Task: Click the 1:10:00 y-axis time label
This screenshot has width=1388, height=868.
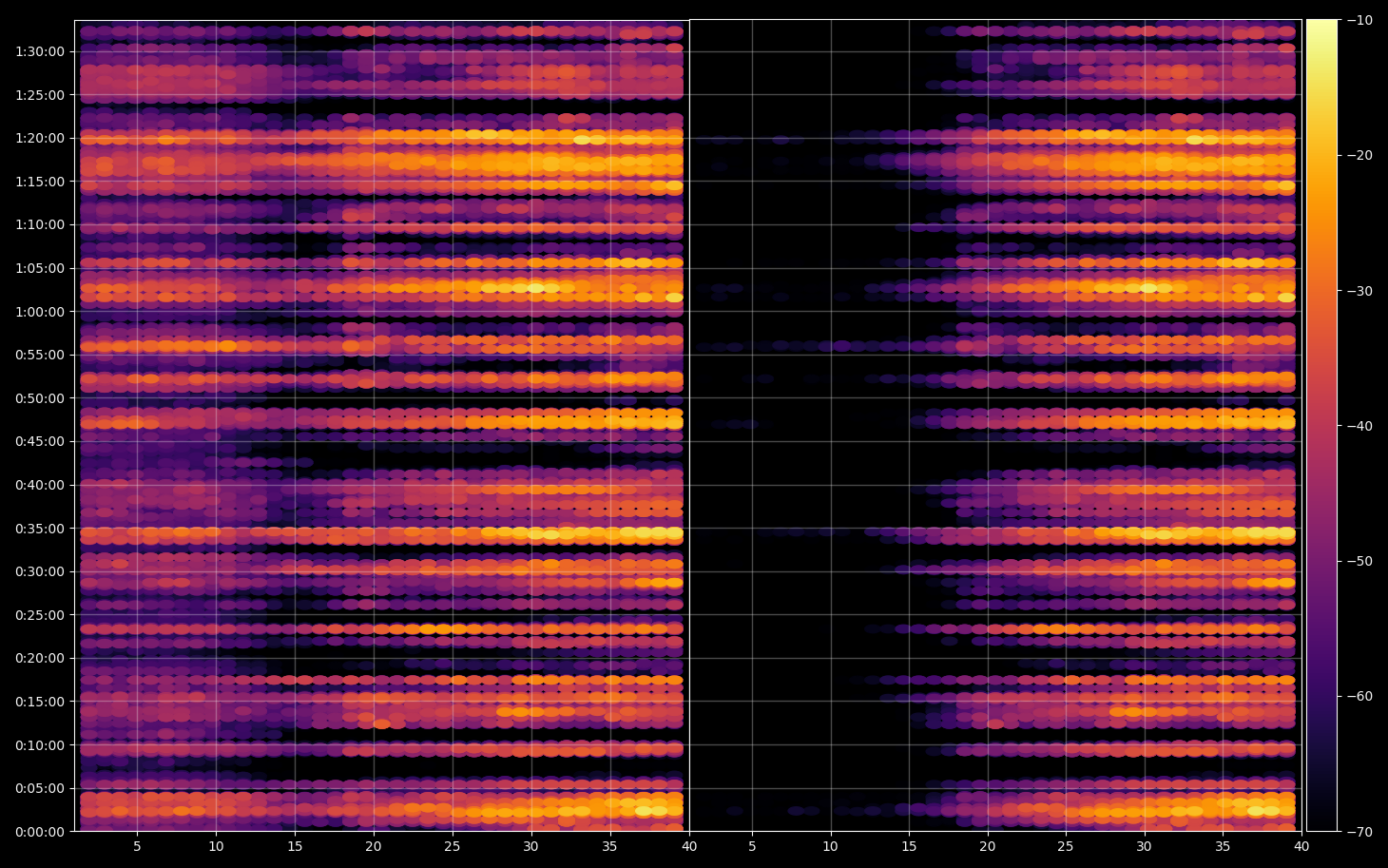Action: pos(39,225)
